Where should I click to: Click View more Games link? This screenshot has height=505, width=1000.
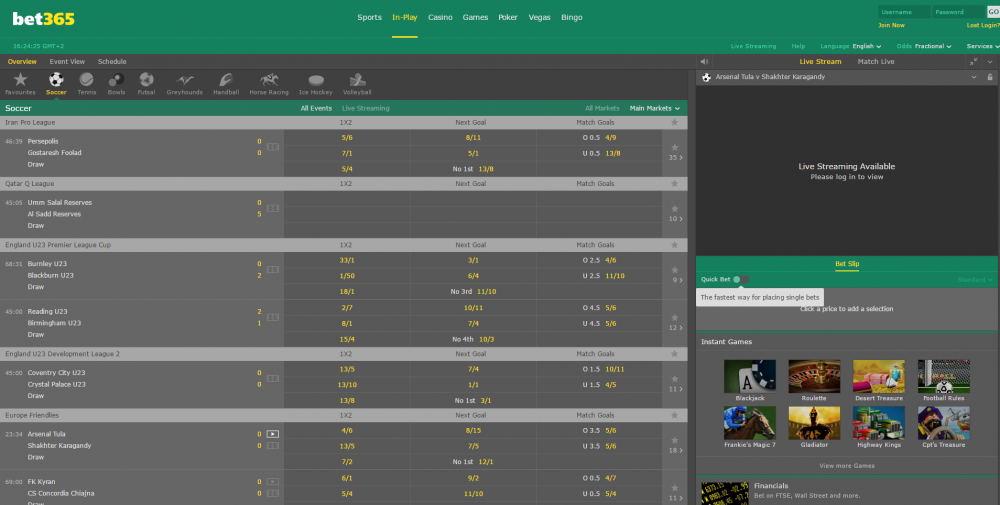847,466
